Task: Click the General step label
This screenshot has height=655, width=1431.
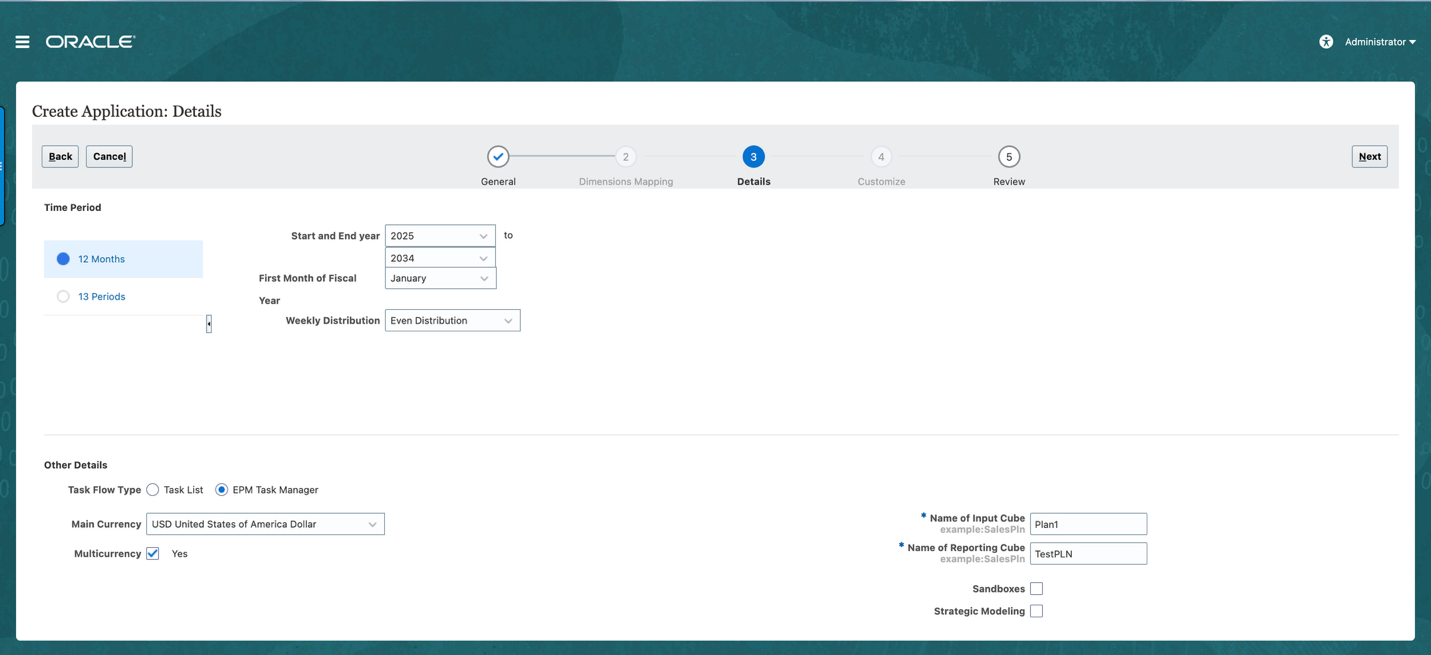Action: click(x=498, y=182)
